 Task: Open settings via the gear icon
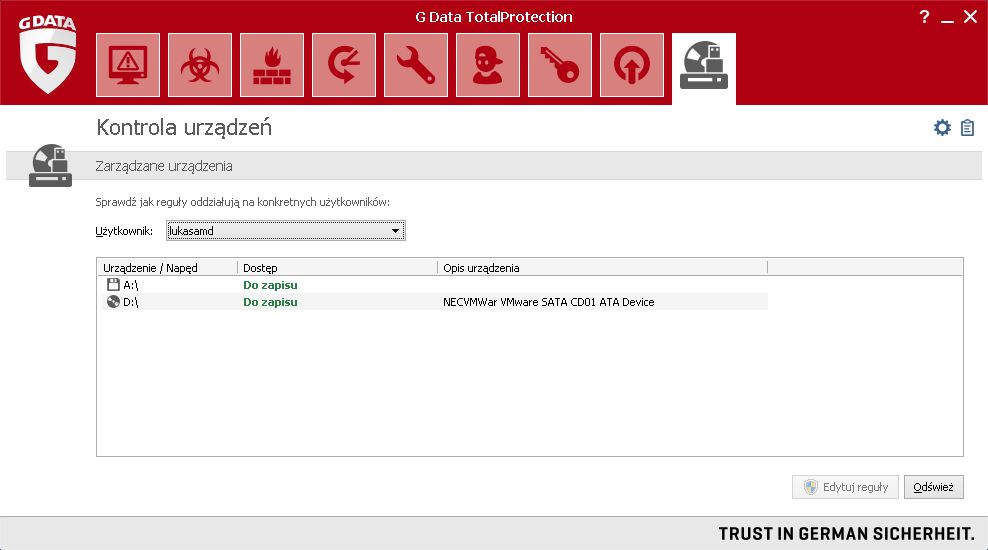(x=942, y=127)
